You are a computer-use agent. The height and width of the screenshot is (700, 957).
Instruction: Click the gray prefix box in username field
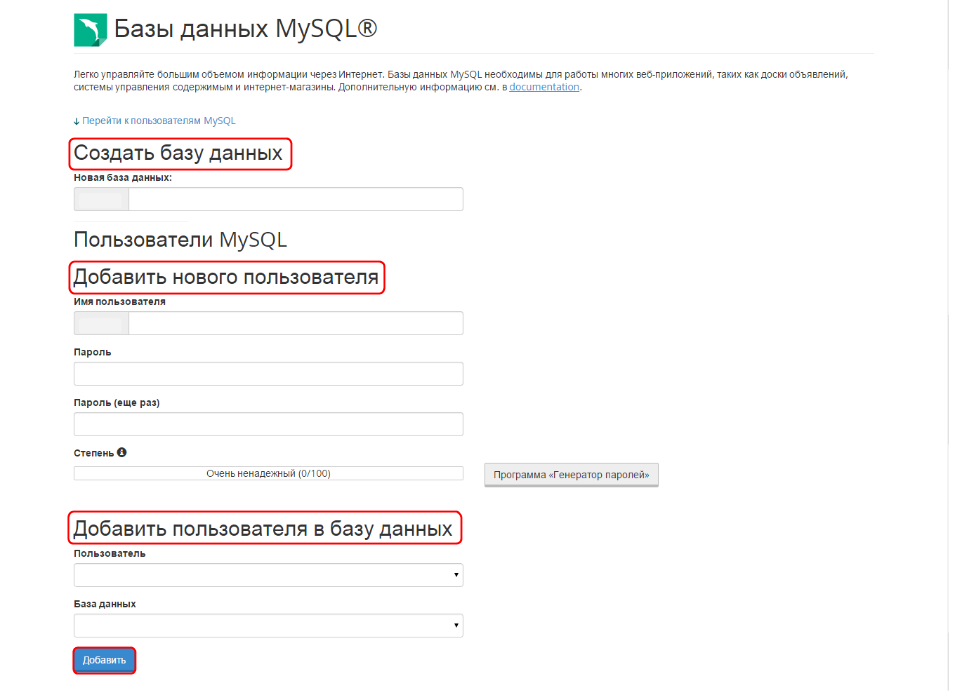click(101, 323)
